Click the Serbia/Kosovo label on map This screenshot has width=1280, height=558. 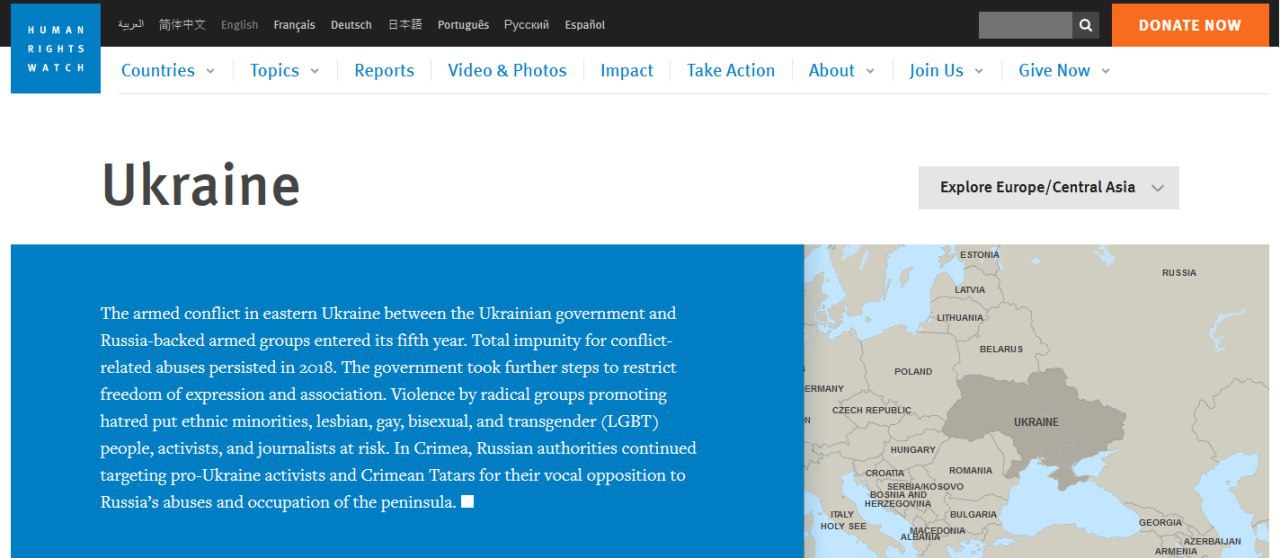point(925,486)
